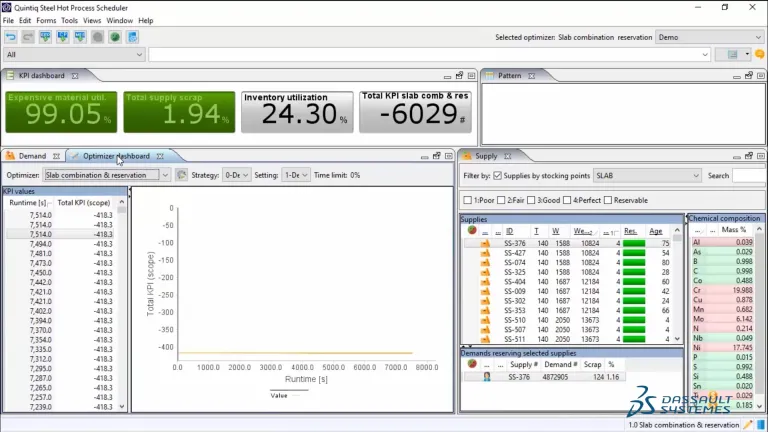Select the 7,494.0 runtime row in KPI values
This screenshot has height=432, width=768.
pyautogui.click(x=60, y=243)
